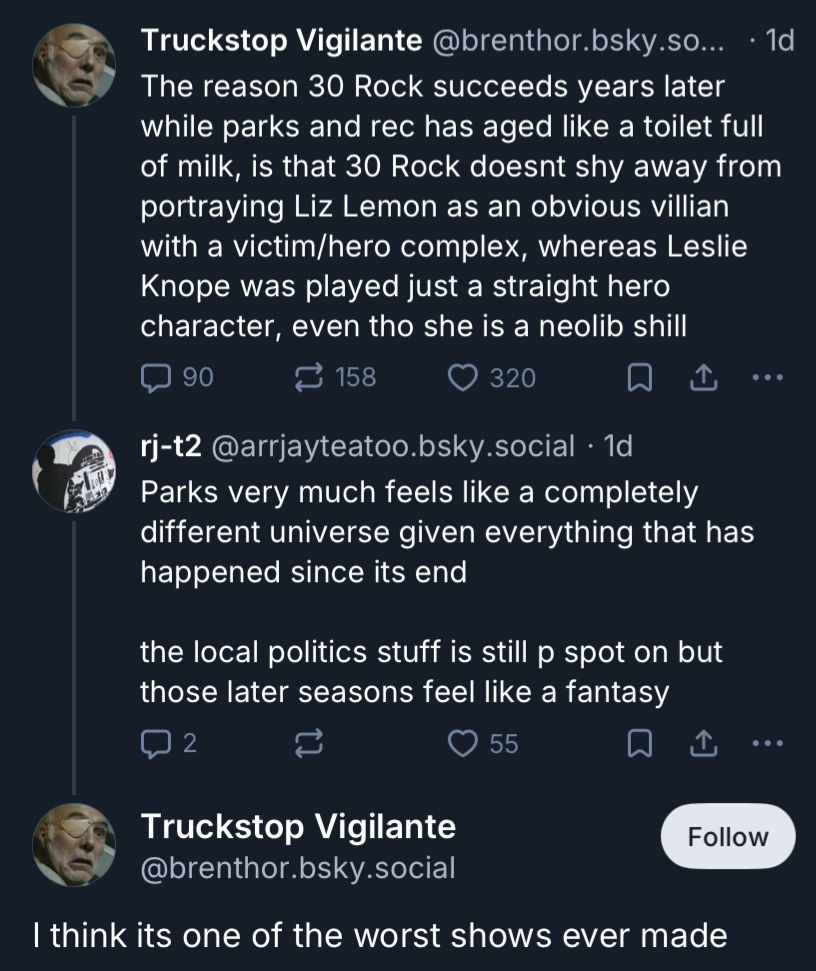Reply to Truckstop Vigilante's 30 Rock post
The height and width of the screenshot is (971, 816).
(158, 377)
